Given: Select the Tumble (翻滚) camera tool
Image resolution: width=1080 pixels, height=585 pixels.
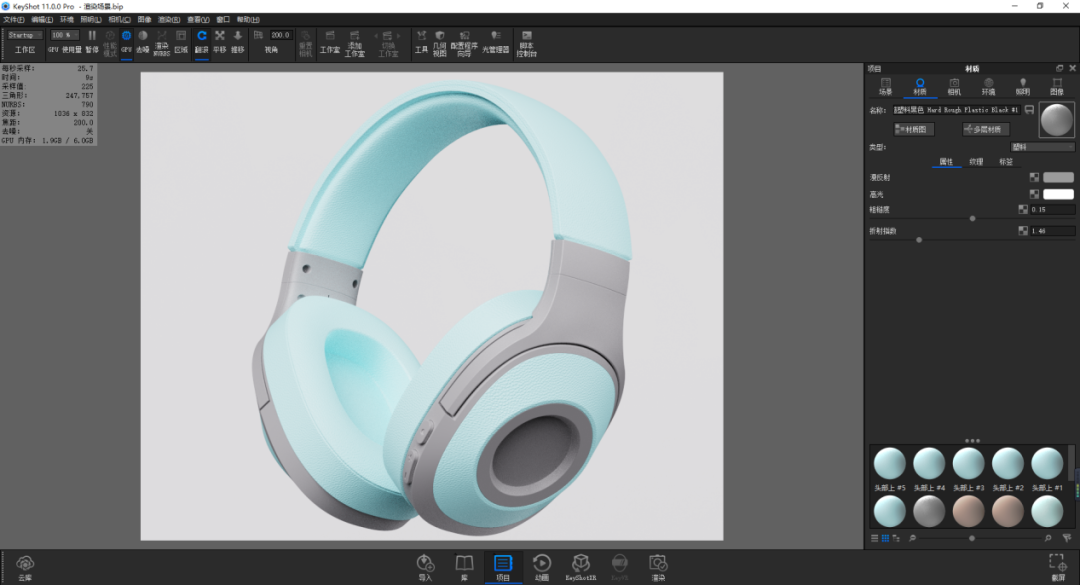Looking at the screenshot, I should 202,42.
